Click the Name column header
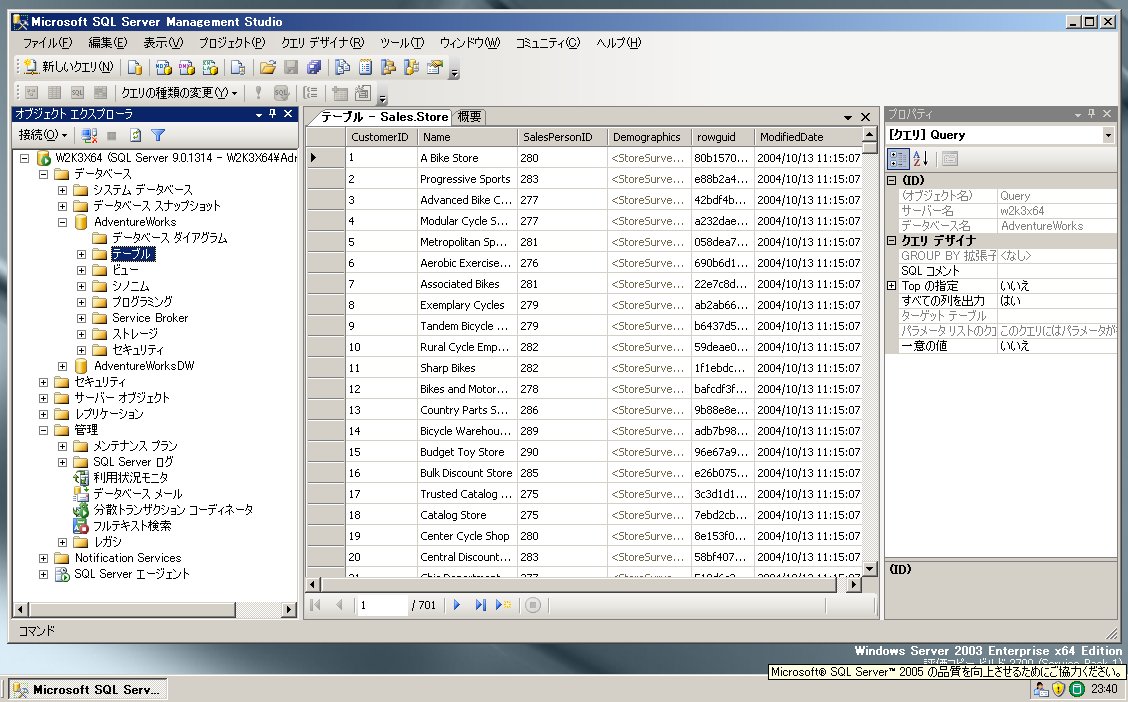Screen dimensions: 1128x702 tap(467, 137)
